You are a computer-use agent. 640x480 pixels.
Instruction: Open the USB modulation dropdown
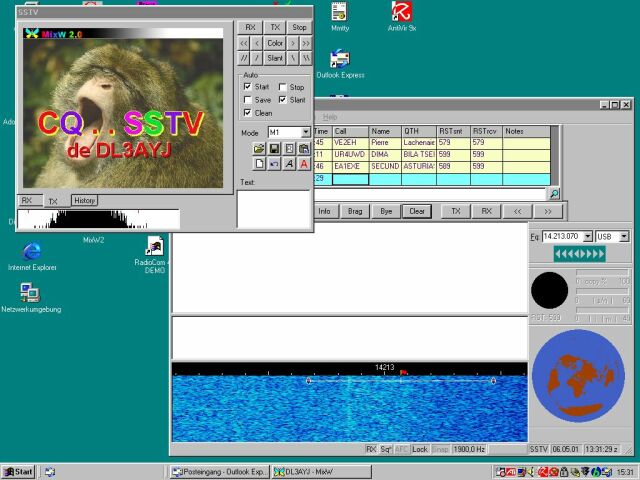(624, 236)
